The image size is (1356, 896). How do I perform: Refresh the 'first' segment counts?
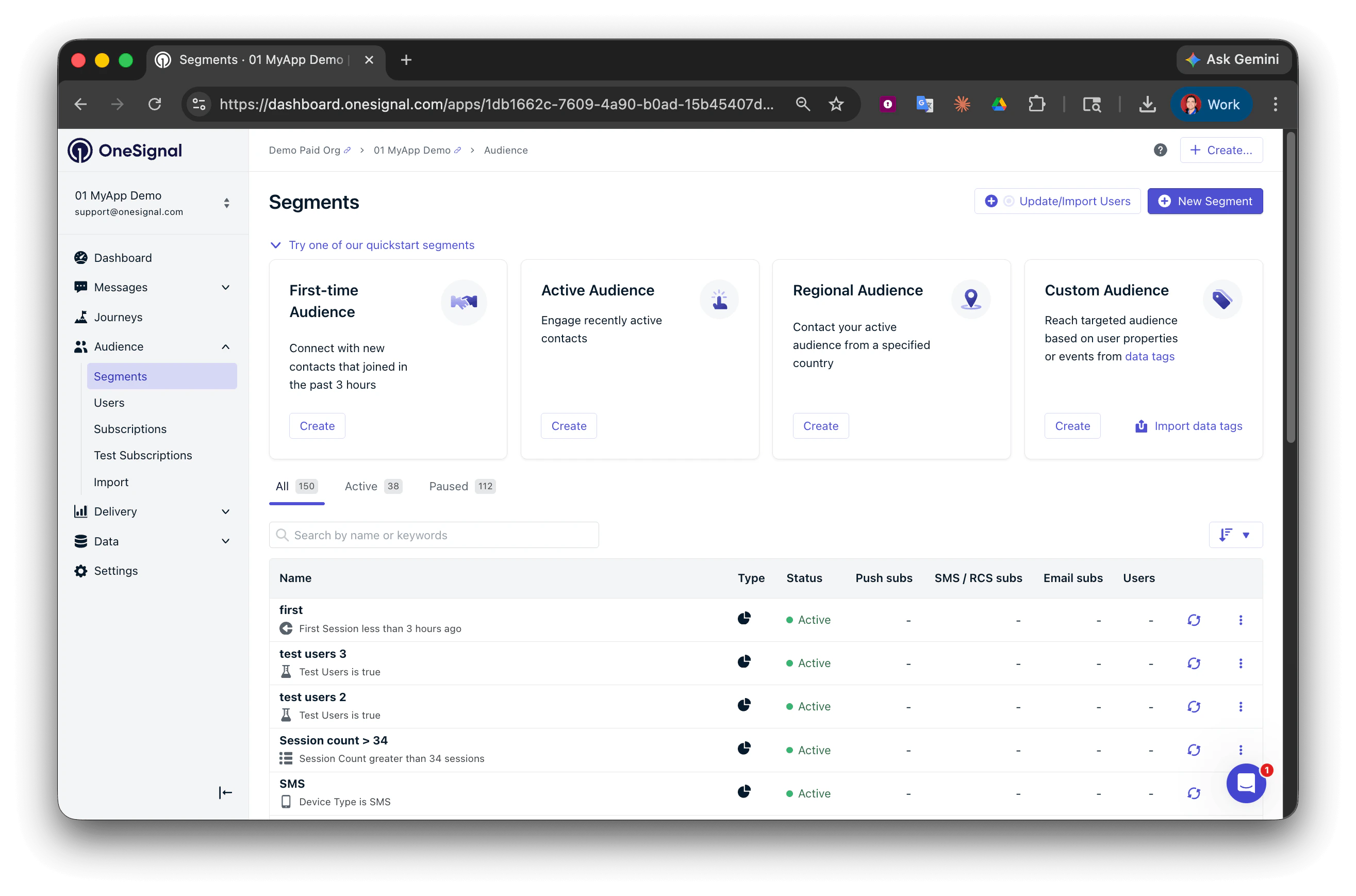(1193, 620)
